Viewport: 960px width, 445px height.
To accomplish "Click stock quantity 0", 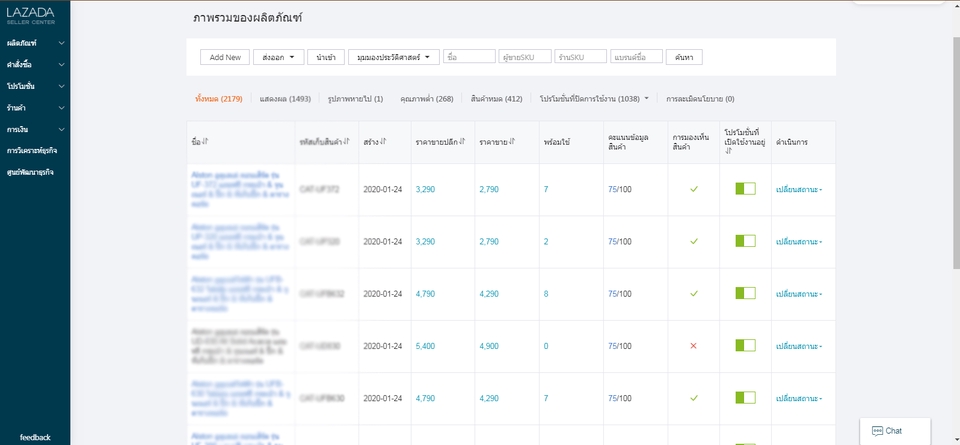I will (546, 346).
